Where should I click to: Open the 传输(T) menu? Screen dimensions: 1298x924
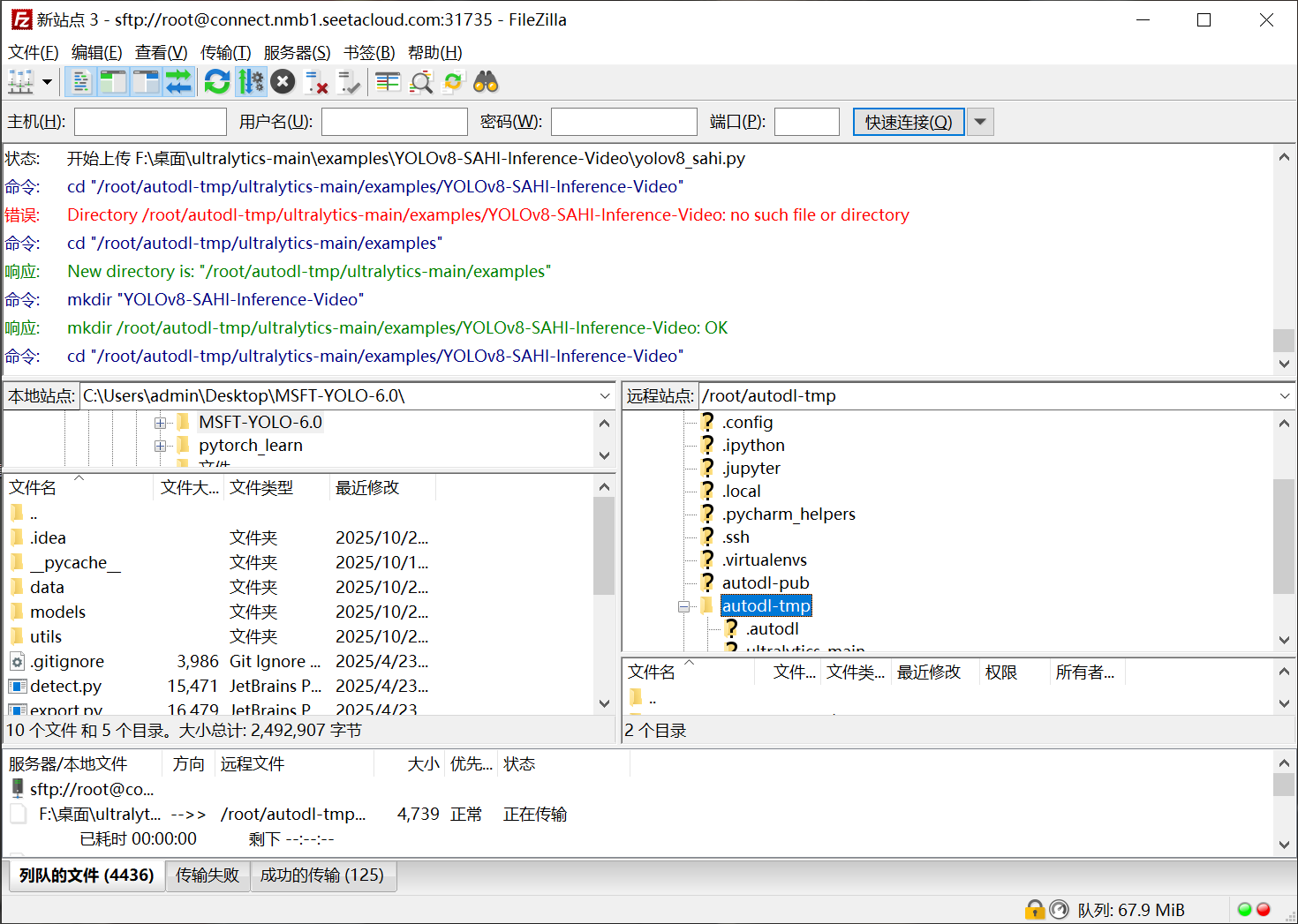pyautogui.click(x=226, y=53)
